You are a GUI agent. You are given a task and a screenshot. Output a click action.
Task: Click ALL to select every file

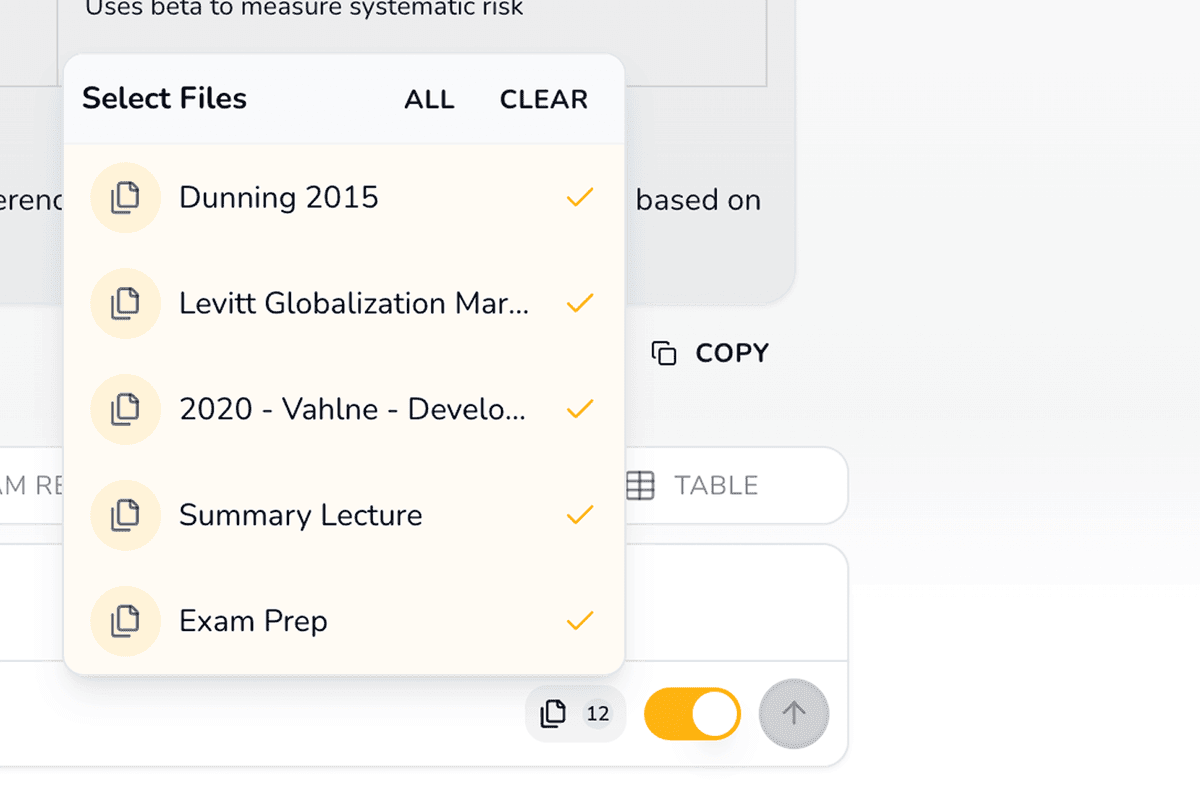click(429, 100)
